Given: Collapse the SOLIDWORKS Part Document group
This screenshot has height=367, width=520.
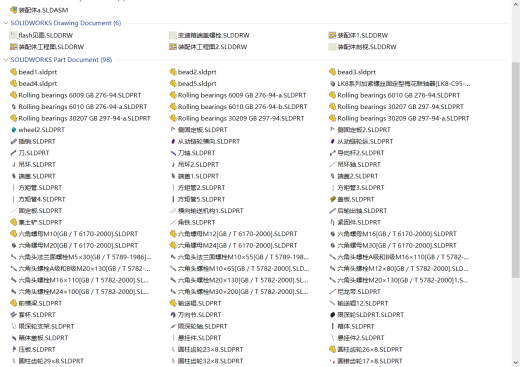Looking at the screenshot, I should pyautogui.click(x=6, y=60).
